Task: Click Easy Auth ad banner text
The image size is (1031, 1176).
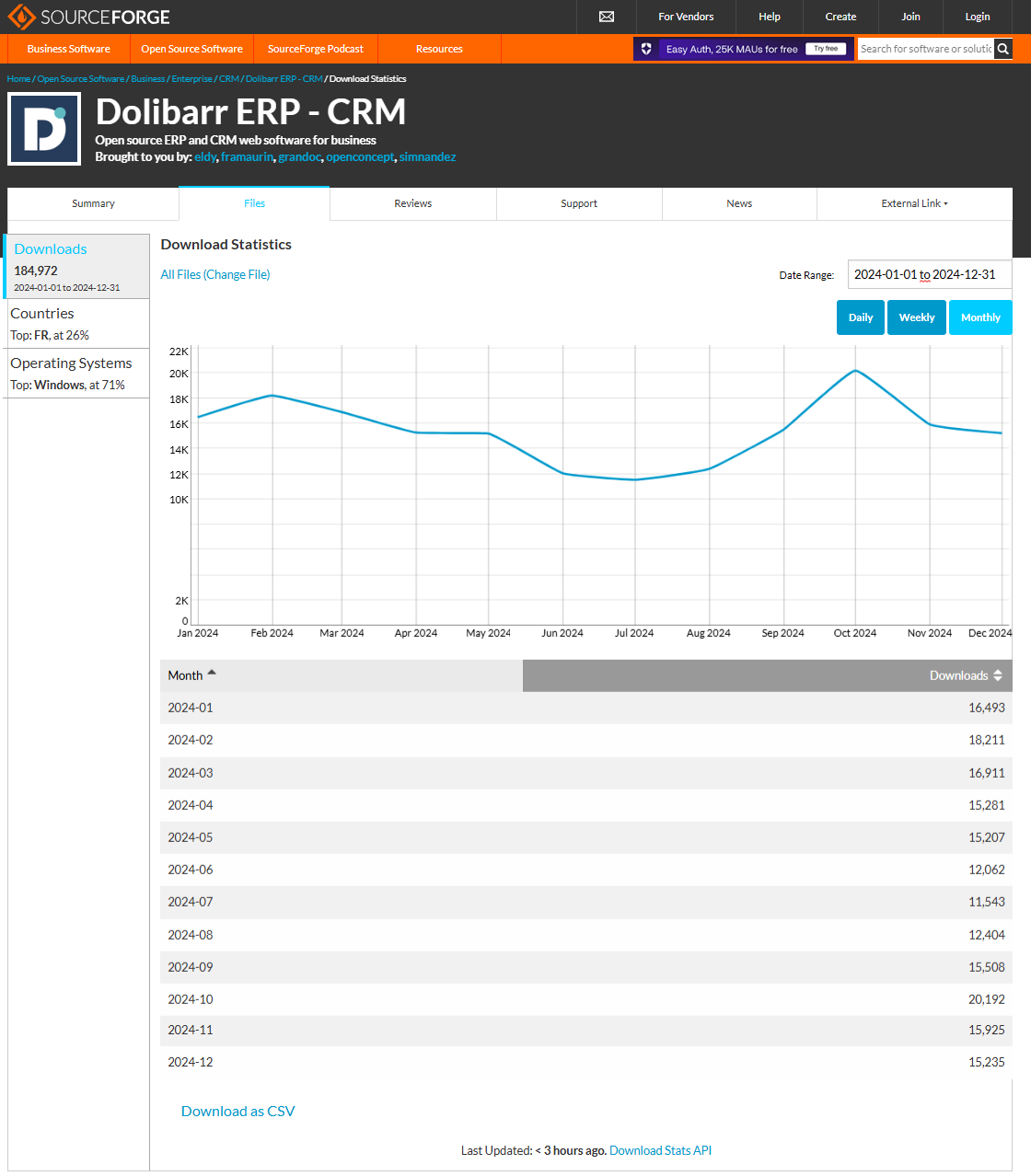Action: click(732, 49)
